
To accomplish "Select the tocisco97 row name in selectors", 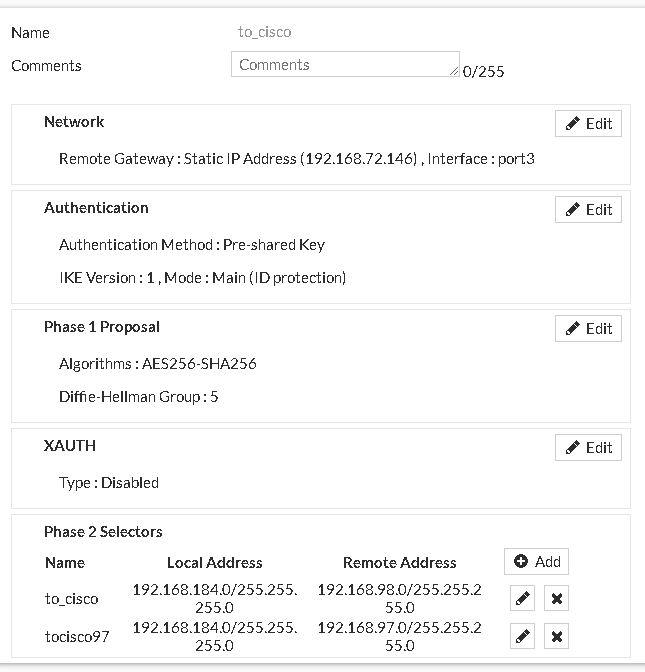I will tap(76, 636).
